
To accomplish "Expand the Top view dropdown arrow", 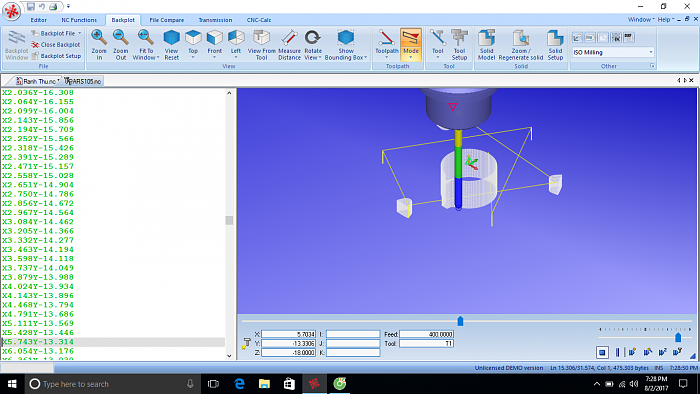I will click(x=193, y=58).
